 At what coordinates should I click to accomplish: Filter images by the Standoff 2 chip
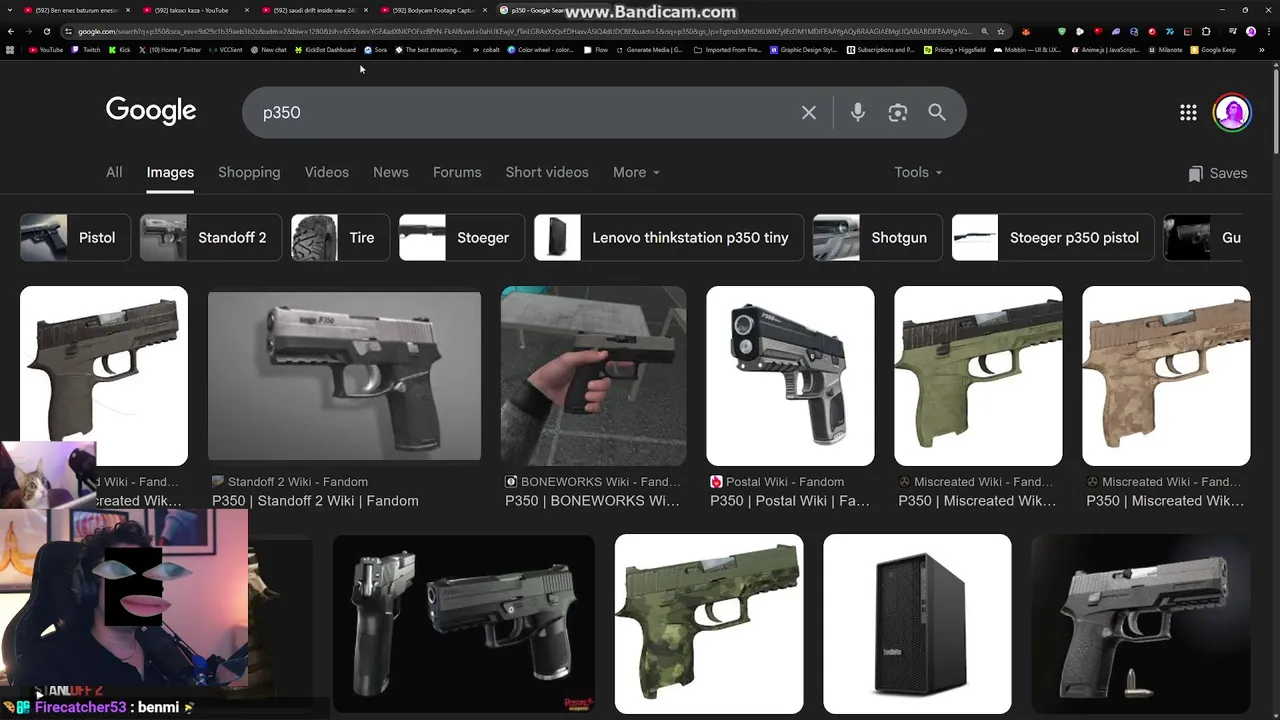pyautogui.click(x=211, y=238)
